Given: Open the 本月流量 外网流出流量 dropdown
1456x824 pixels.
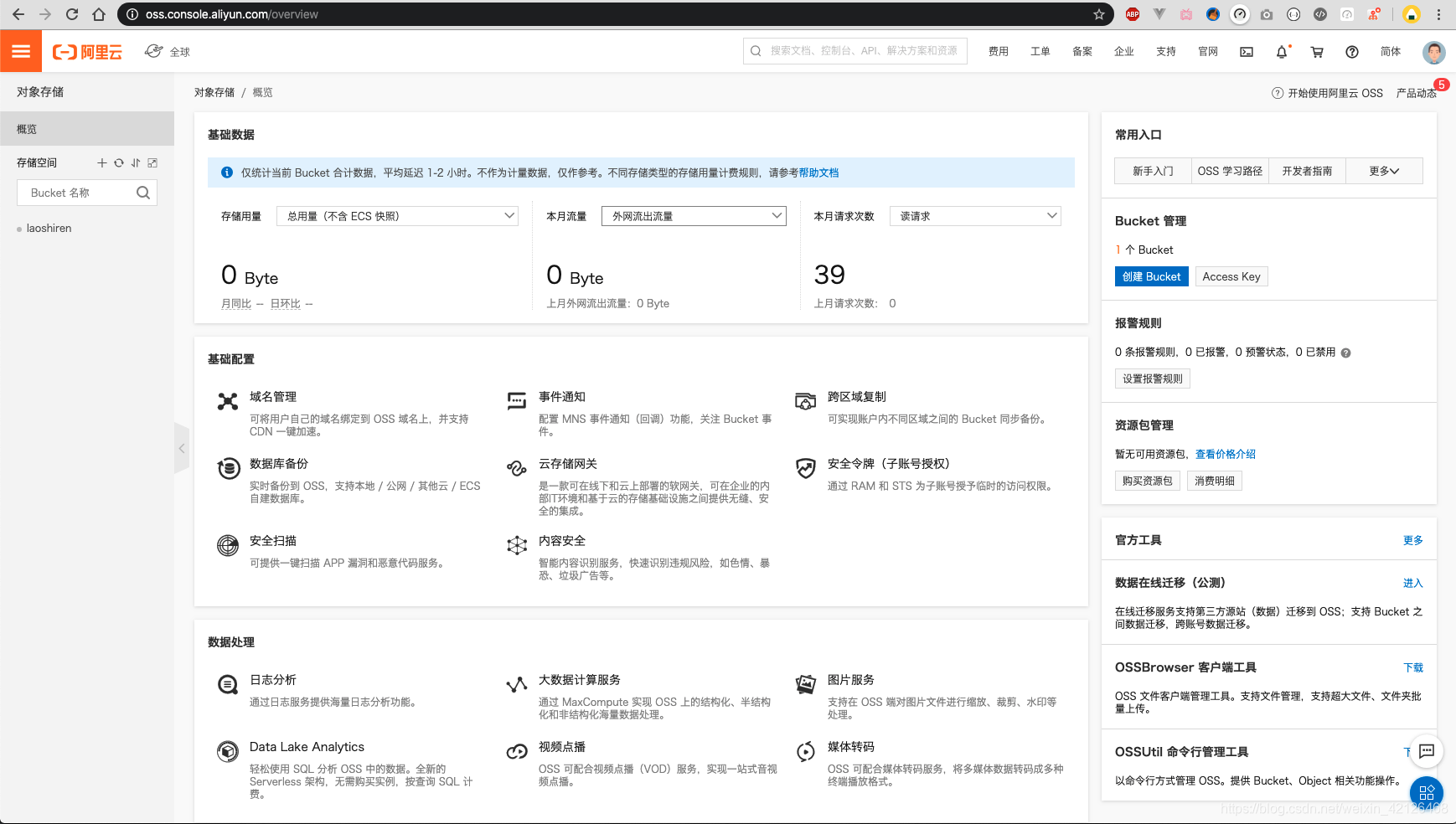Looking at the screenshot, I should 694,216.
